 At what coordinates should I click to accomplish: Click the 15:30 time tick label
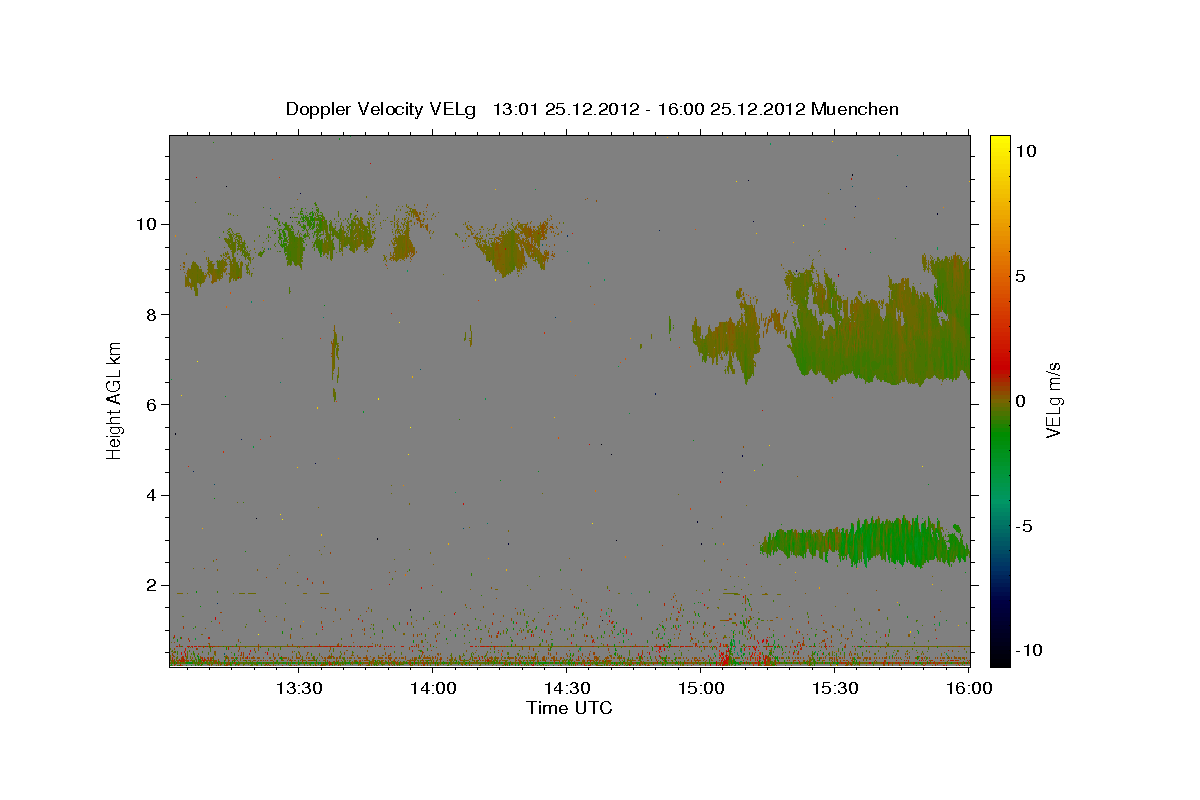point(835,688)
